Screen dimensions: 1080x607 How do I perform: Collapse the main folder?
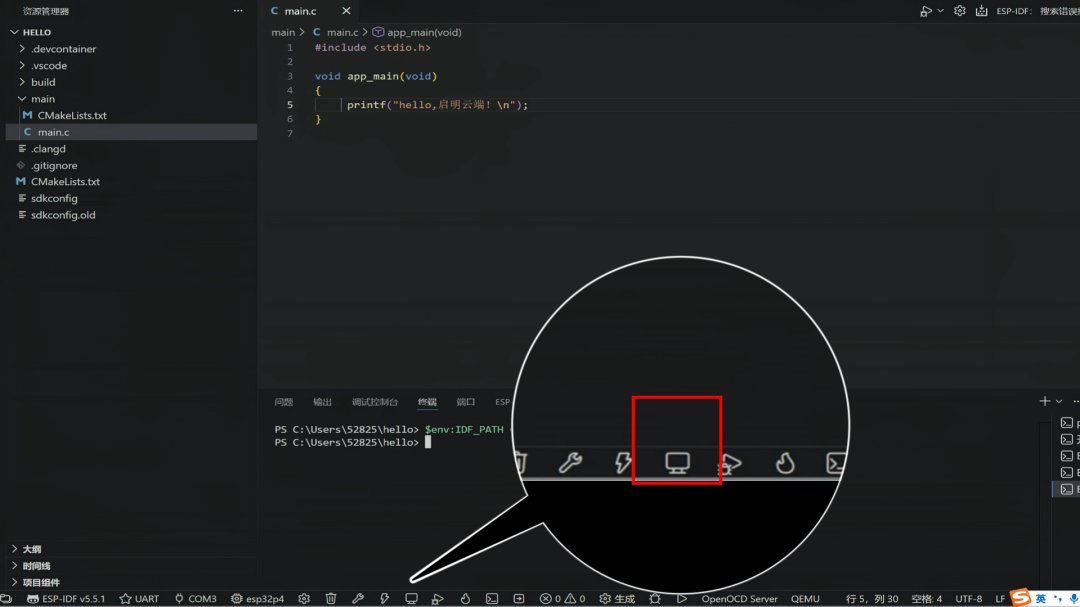pyautogui.click(x=22, y=99)
